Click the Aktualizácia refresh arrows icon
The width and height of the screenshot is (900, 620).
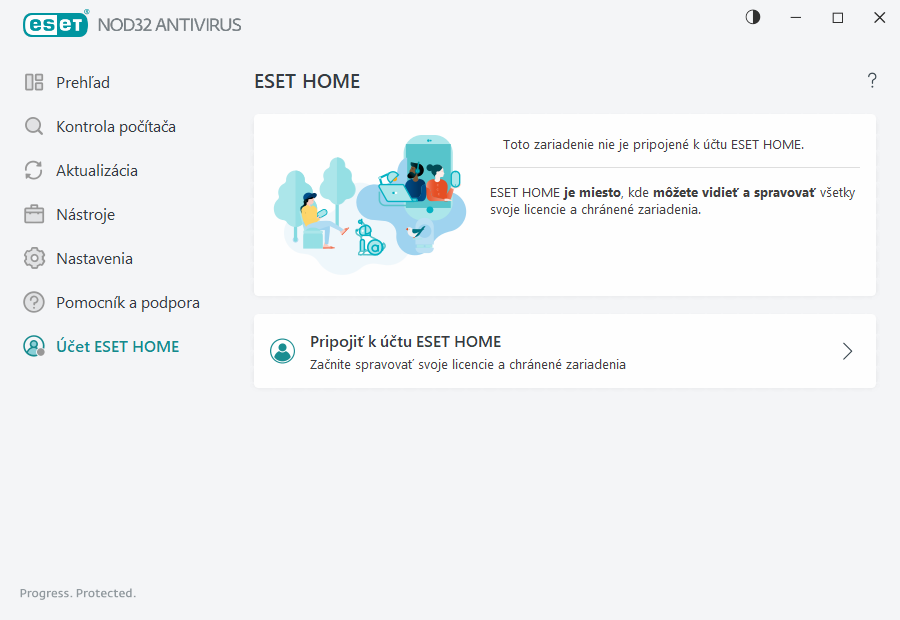(x=34, y=171)
